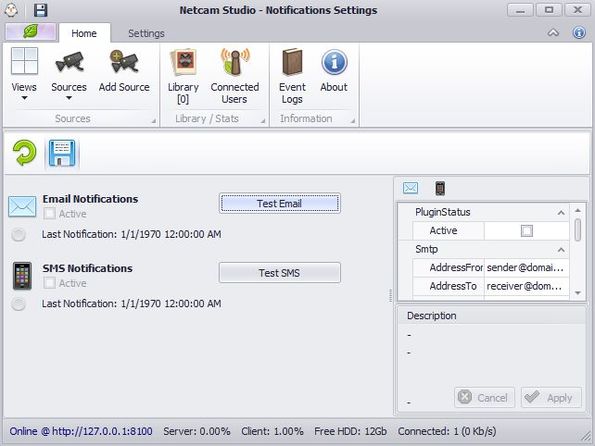Collapse the PluginStatus category
Viewport: 595px width, 446px height.
(x=561, y=213)
